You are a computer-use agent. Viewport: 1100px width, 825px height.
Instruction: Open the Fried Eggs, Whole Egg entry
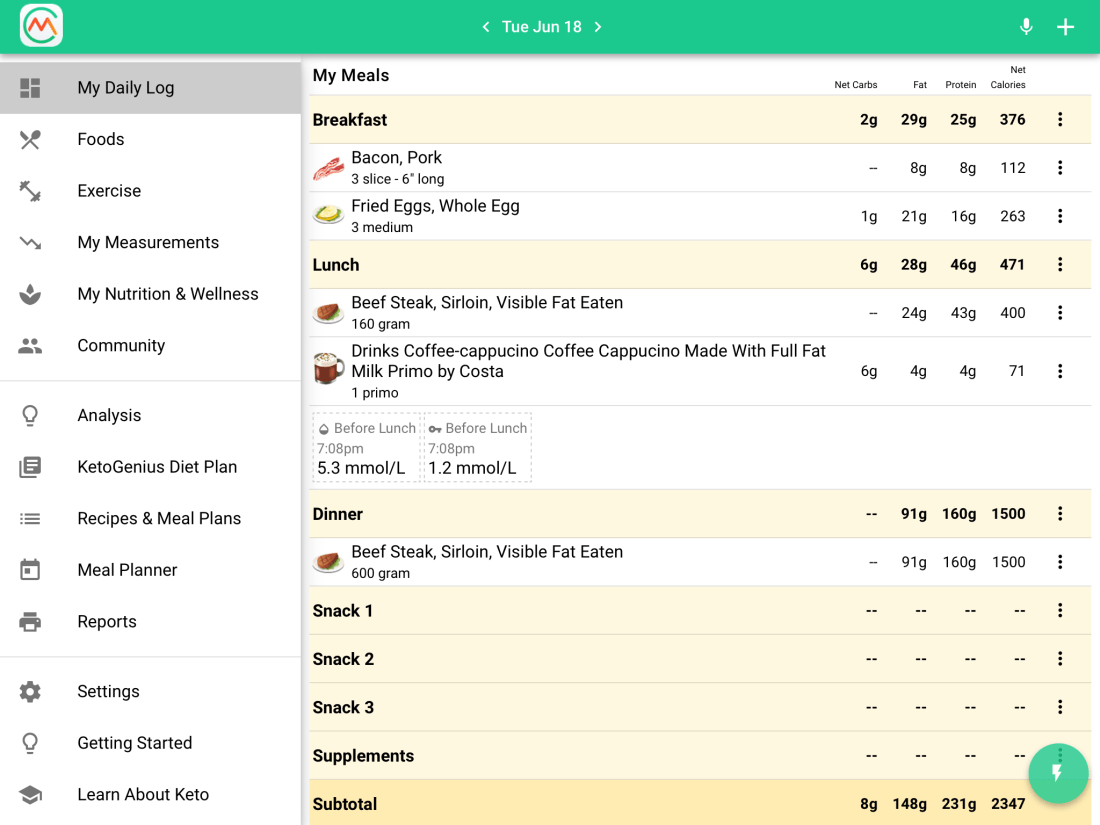pos(435,215)
